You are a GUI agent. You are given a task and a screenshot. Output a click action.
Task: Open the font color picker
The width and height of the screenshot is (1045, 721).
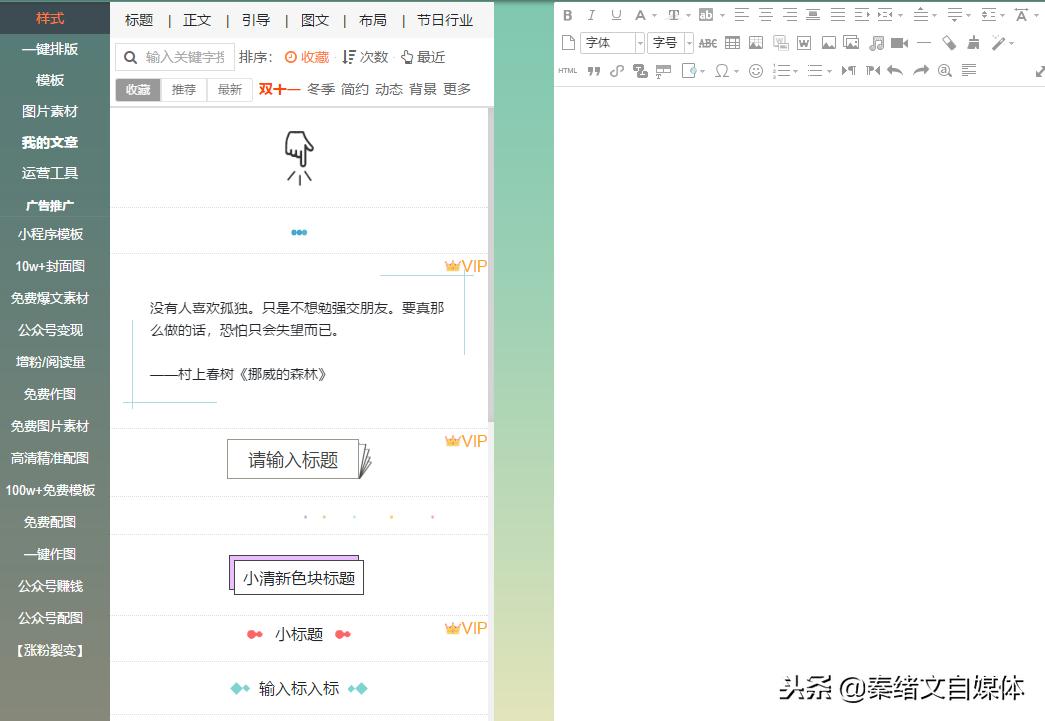coord(639,15)
